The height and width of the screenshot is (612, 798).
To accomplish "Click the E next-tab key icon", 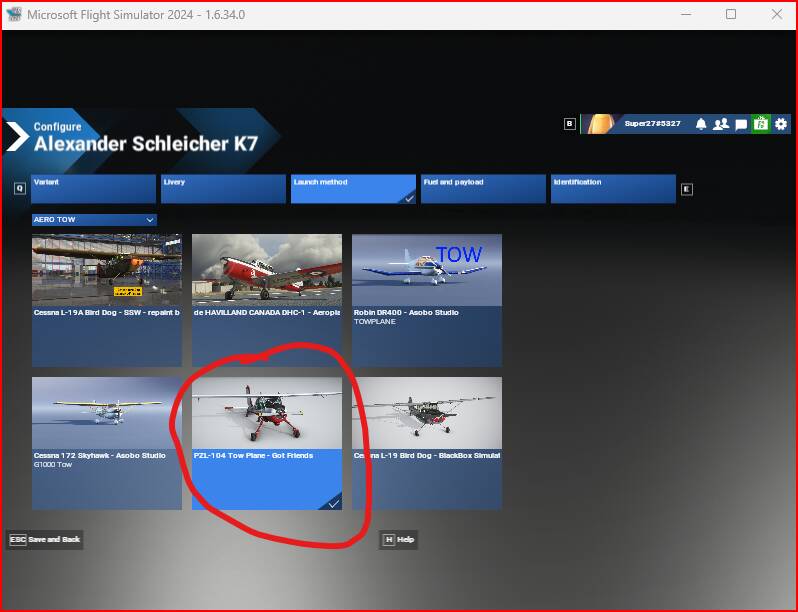I will coord(687,189).
